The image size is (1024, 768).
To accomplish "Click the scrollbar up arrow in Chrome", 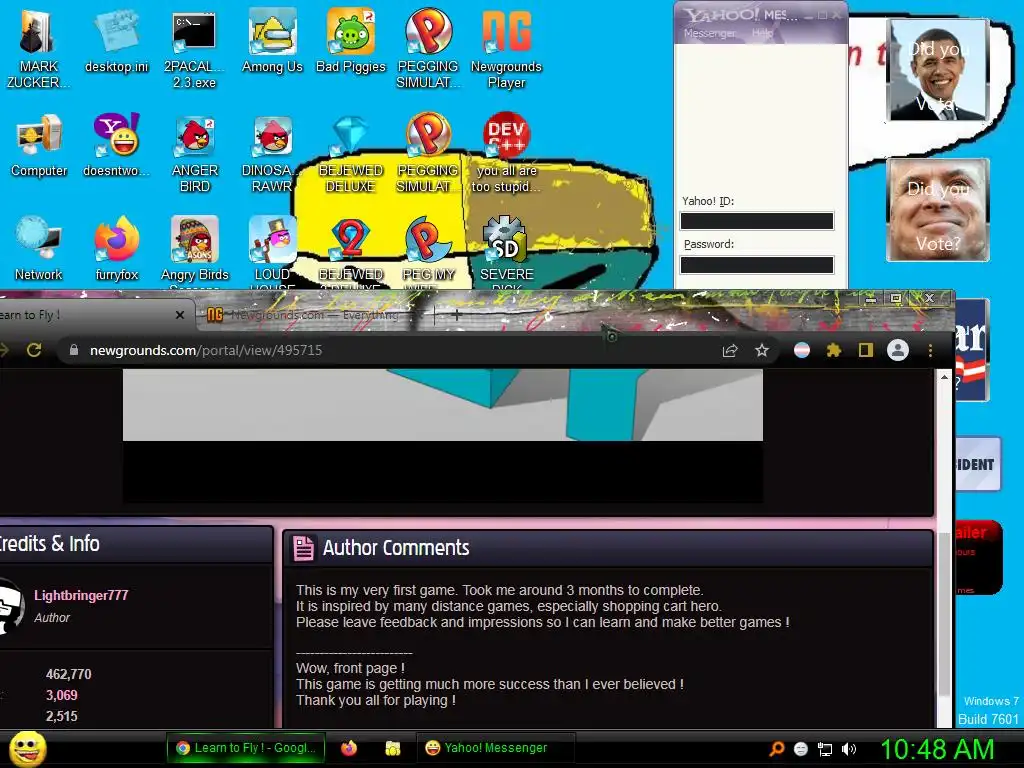I will coord(944,377).
